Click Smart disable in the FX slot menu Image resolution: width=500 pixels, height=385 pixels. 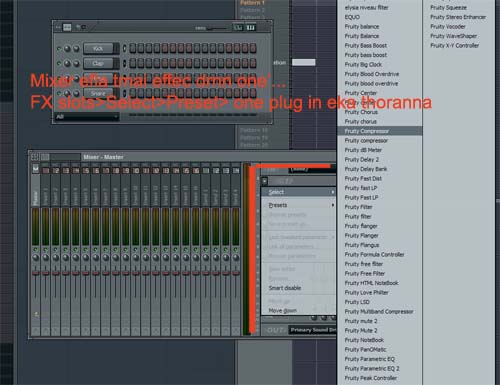click(285, 288)
